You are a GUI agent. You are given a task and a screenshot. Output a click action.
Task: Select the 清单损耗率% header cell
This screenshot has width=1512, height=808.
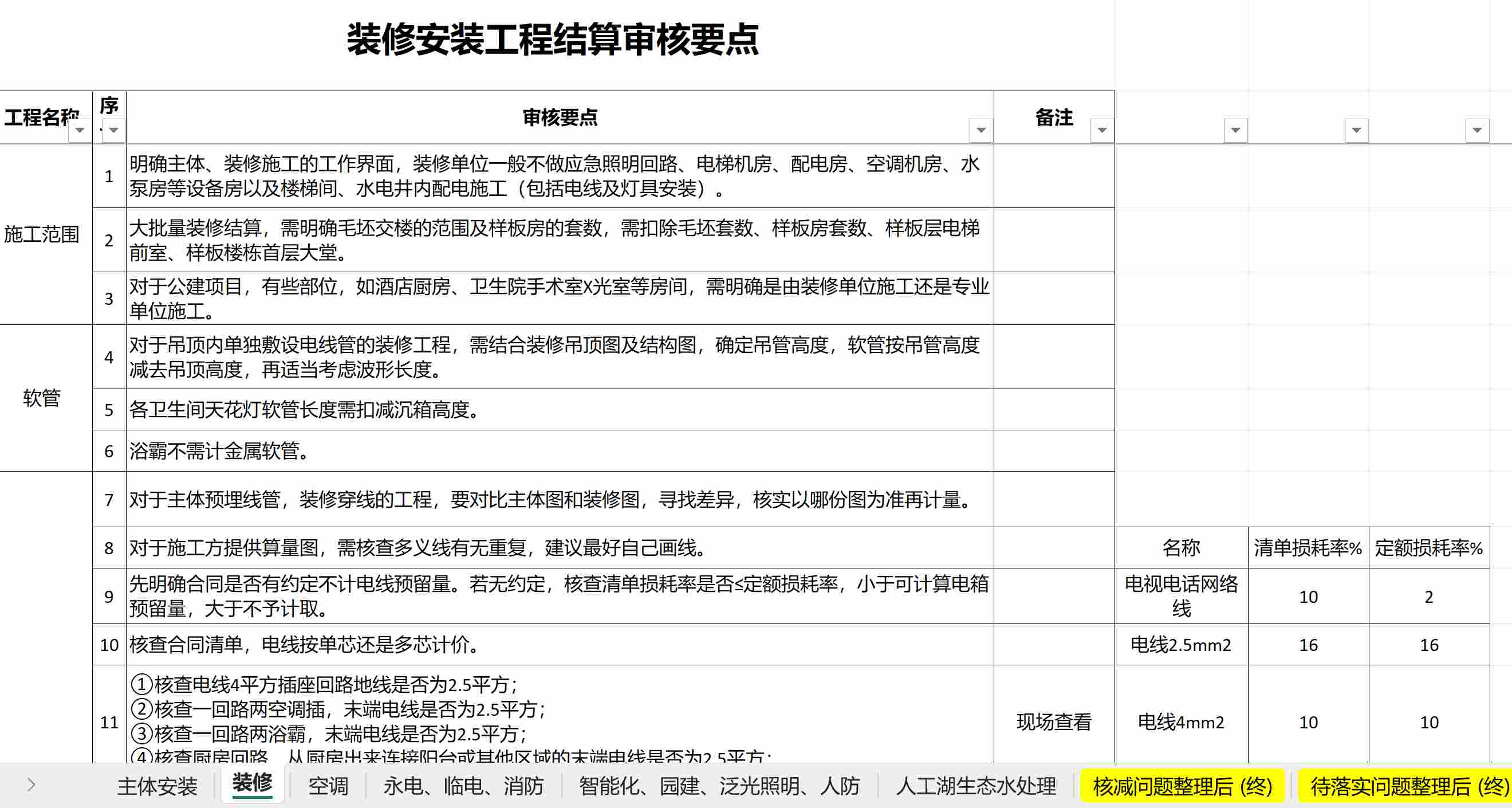(x=1308, y=548)
